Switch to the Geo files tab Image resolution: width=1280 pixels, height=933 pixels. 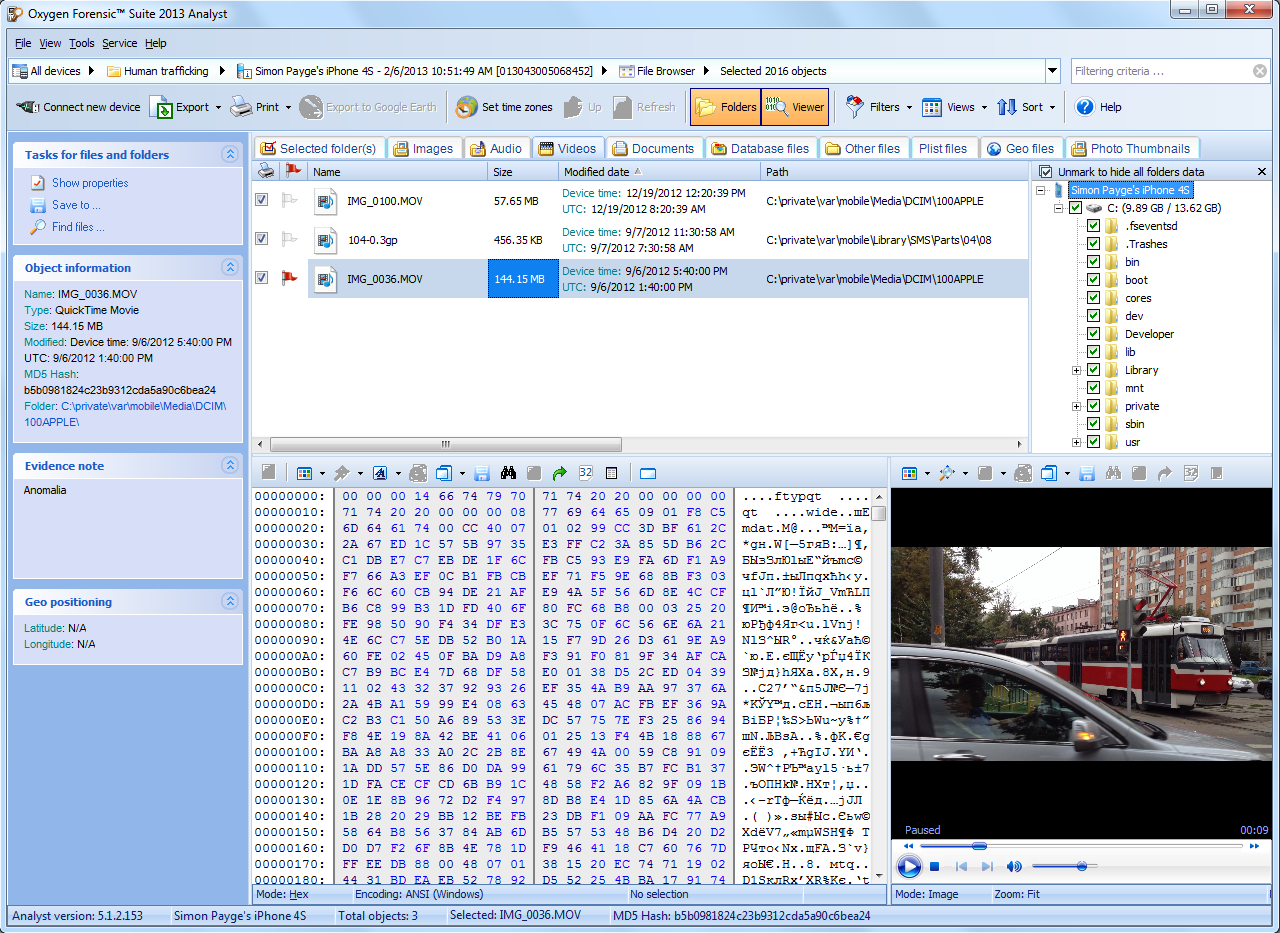click(1021, 148)
